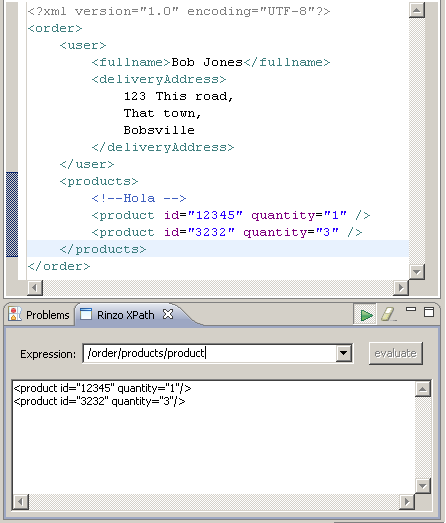The height and width of the screenshot is (523, 446).
Task: Click results pane scrollbar down arrow
Action: point(423,486)
